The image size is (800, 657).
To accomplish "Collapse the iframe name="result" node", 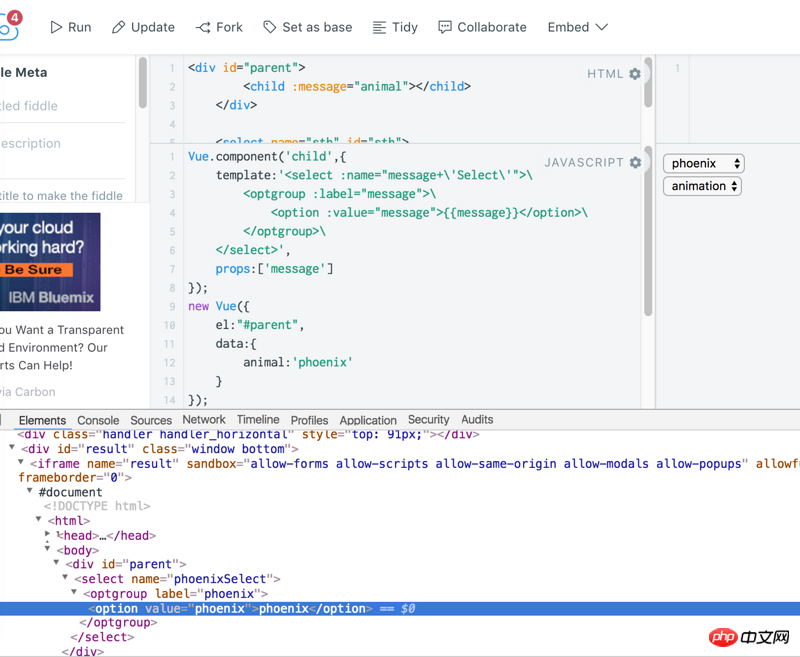I will pyautogui.click(x=21, y=462).
